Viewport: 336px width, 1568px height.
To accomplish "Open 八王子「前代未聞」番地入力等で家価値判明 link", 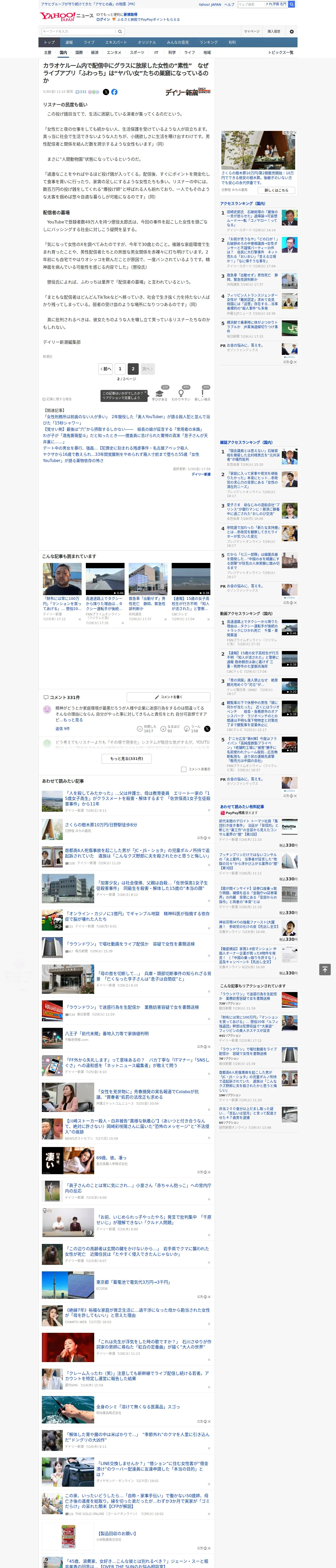I will (x=107, y=1034).
